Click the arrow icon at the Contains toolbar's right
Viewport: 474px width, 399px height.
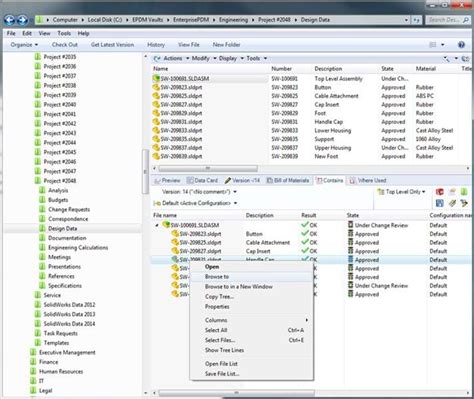(464, 203)
